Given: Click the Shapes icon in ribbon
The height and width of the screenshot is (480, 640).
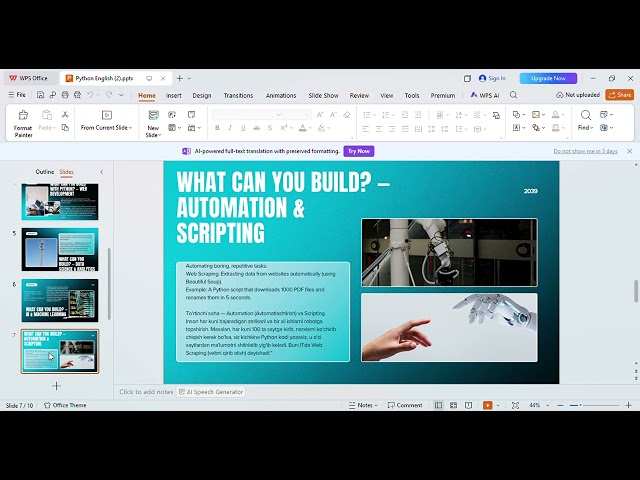Looking at the screenshot, I should point(516,115).
